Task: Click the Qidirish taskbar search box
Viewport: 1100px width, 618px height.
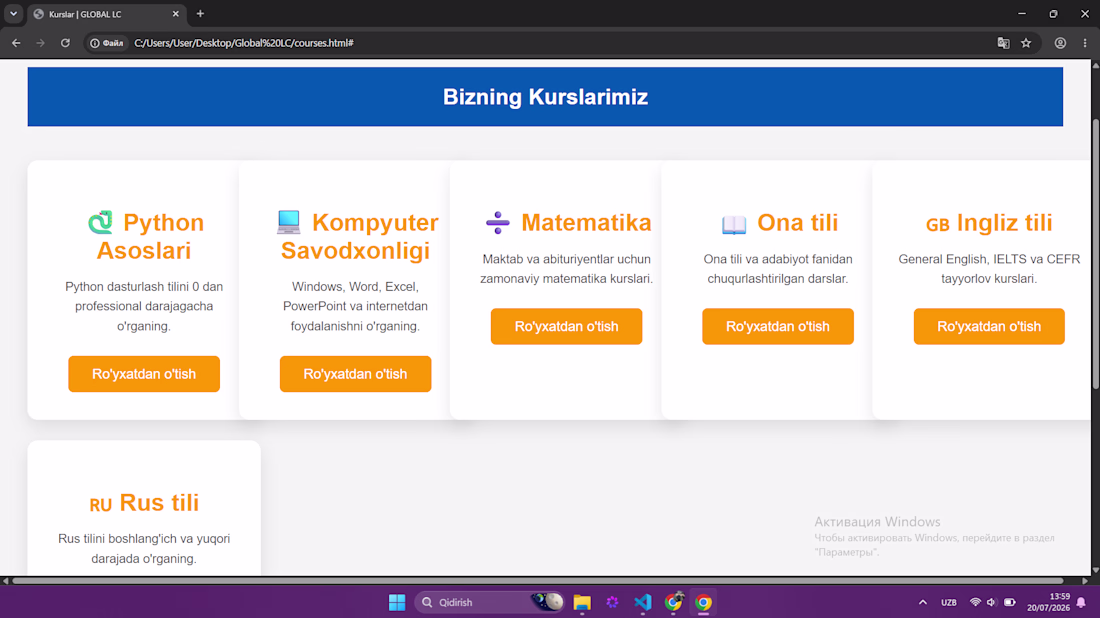Action: 489,602
